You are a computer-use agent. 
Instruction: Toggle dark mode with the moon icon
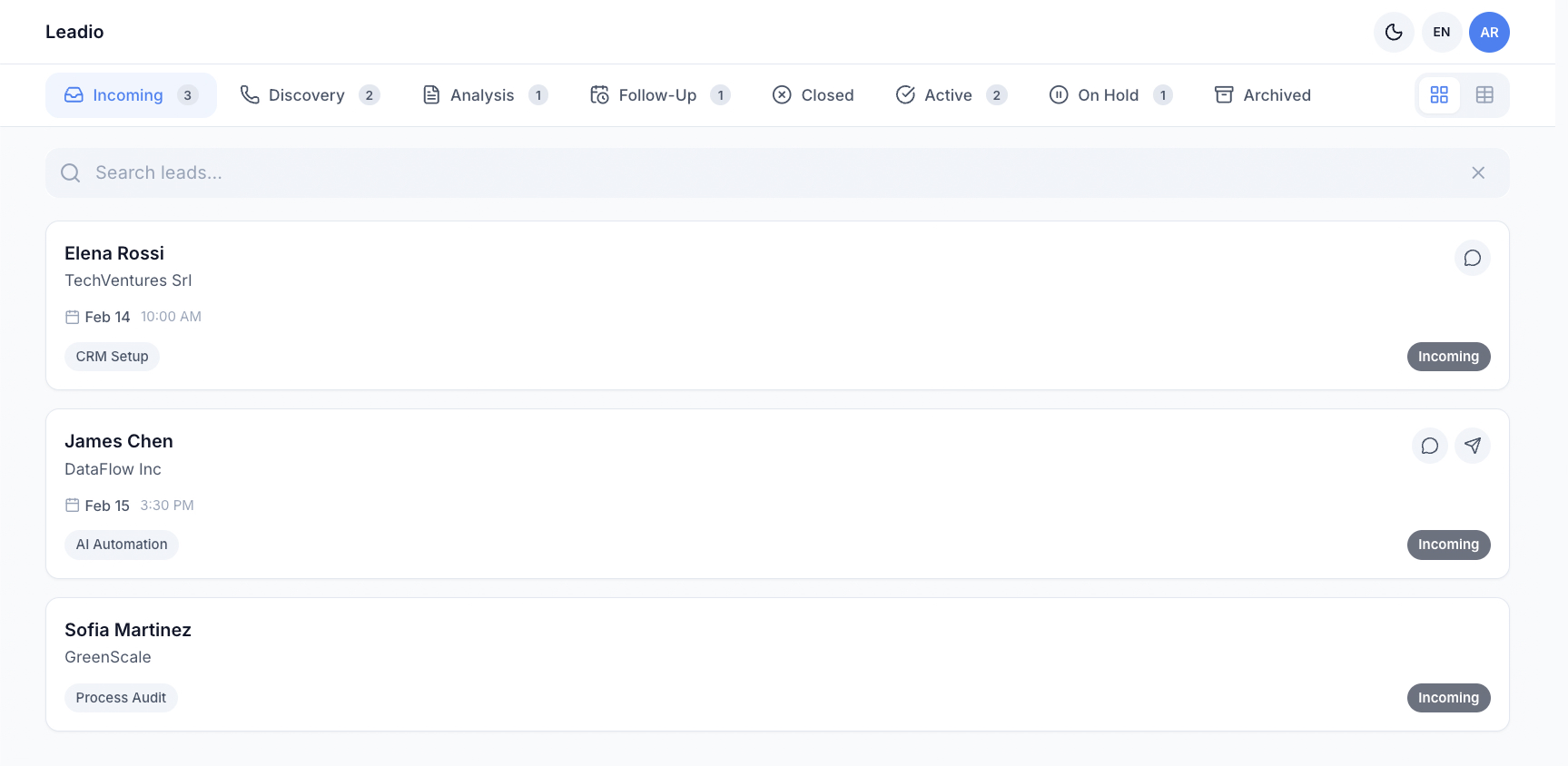point(1394,33)
